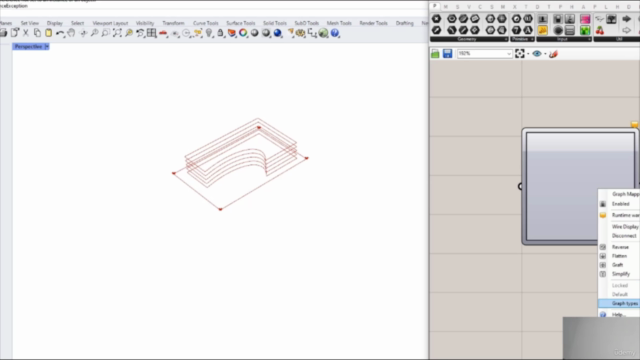The height and width of the screenshot is (360, 640).
Task: Toggle Flatten option in context menu
Action: (619, 256)
